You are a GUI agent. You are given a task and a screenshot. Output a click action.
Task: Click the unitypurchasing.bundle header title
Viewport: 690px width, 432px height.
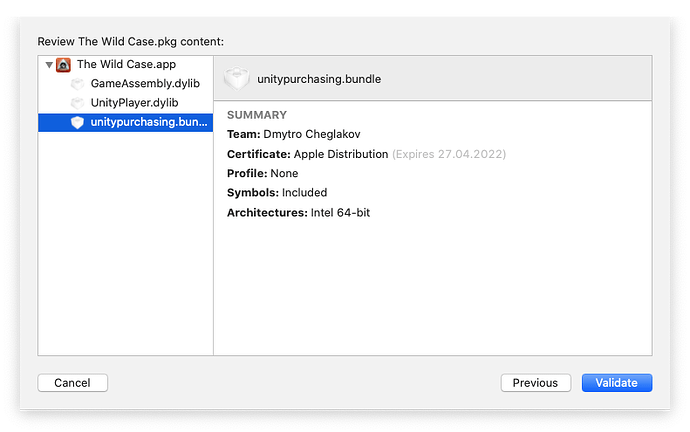click(319, 78)
